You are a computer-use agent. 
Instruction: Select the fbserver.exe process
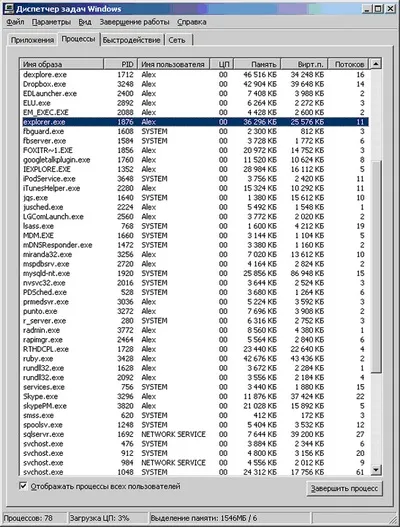tap(194, 141)
